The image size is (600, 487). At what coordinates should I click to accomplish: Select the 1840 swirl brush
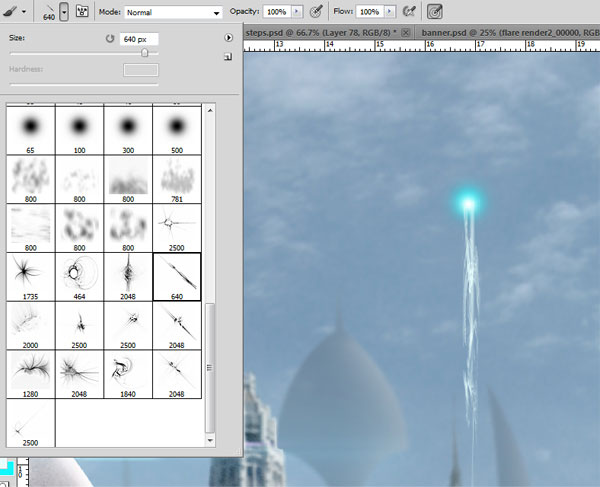pos(128,374)
